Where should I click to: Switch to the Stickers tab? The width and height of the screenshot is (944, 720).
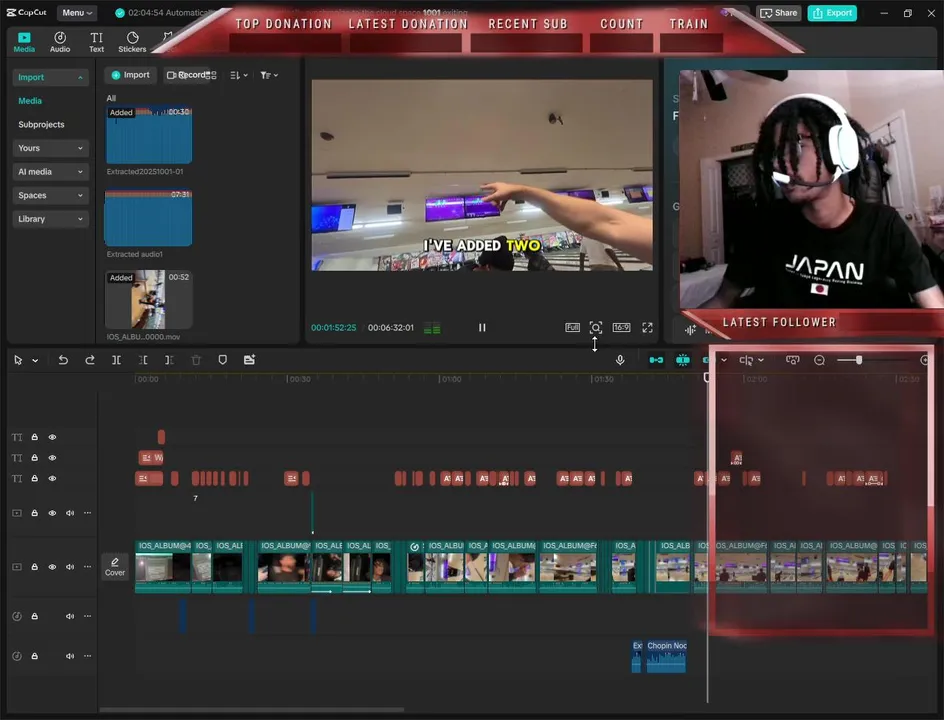(x=132, y=42)
